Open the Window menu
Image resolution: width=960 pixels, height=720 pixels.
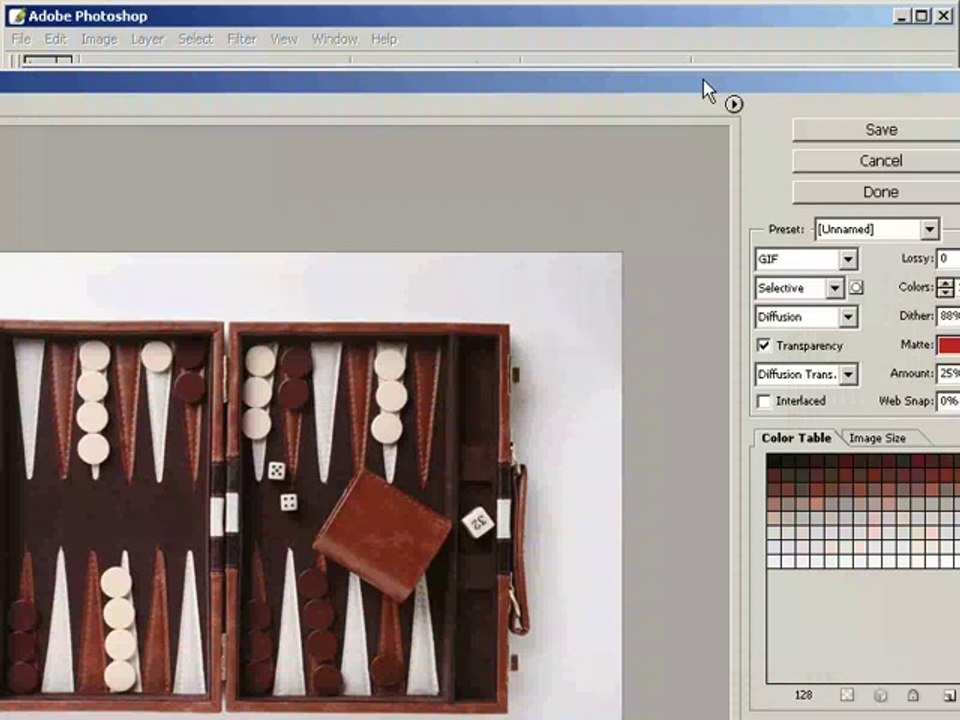click(x=334, y=39)
